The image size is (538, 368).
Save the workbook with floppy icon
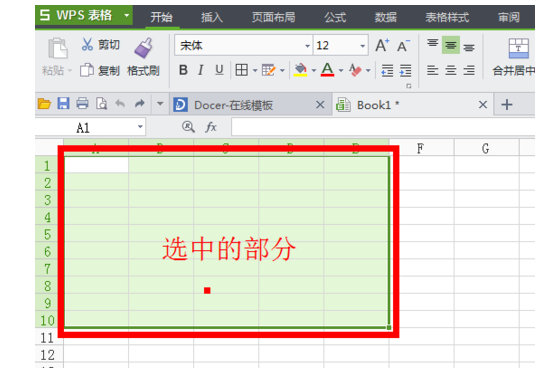[x=63, y=103]
